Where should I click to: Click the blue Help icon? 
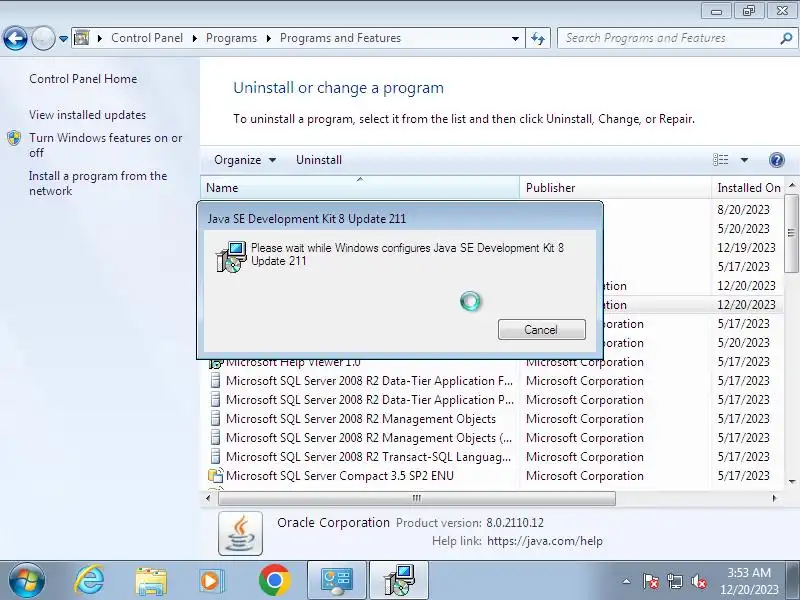tap(777, 160)
